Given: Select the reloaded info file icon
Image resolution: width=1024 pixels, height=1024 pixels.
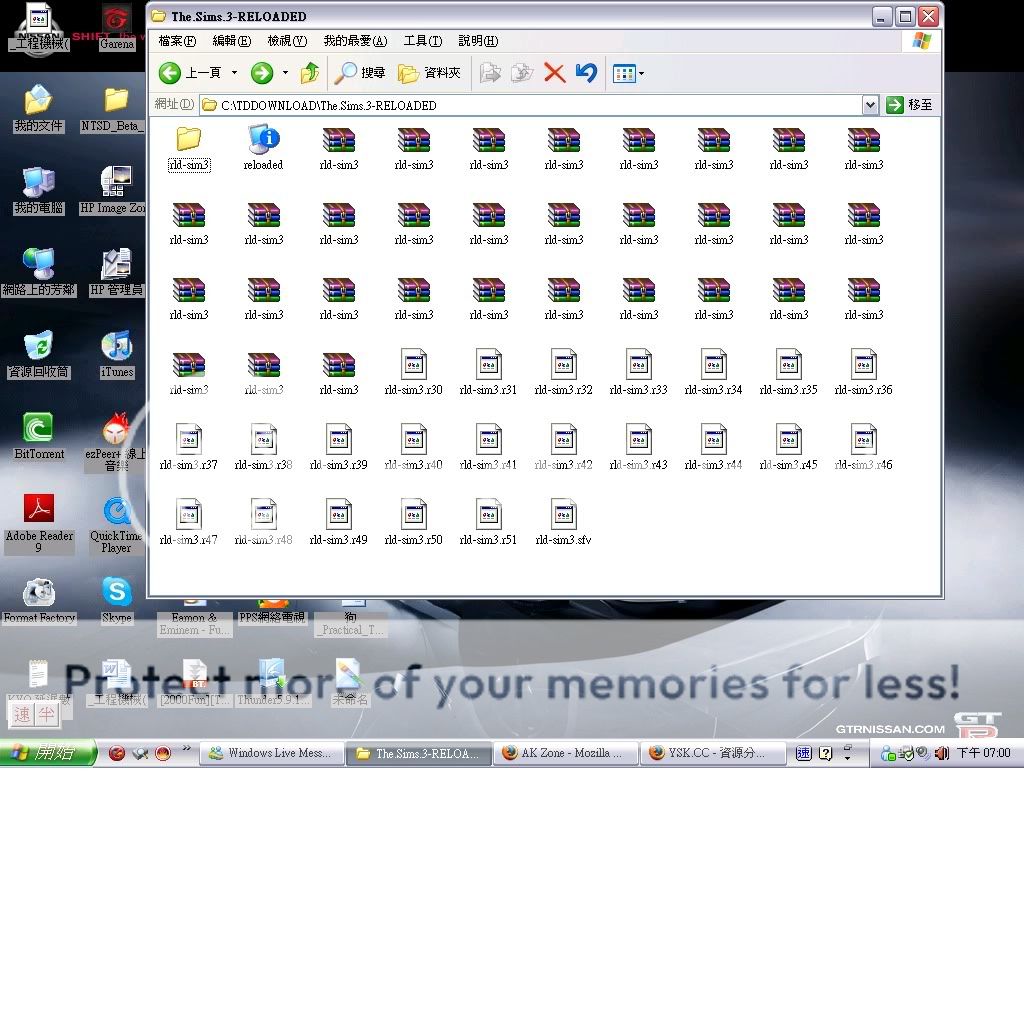Looking at the screenshot, I should click(x=264, y=145).
